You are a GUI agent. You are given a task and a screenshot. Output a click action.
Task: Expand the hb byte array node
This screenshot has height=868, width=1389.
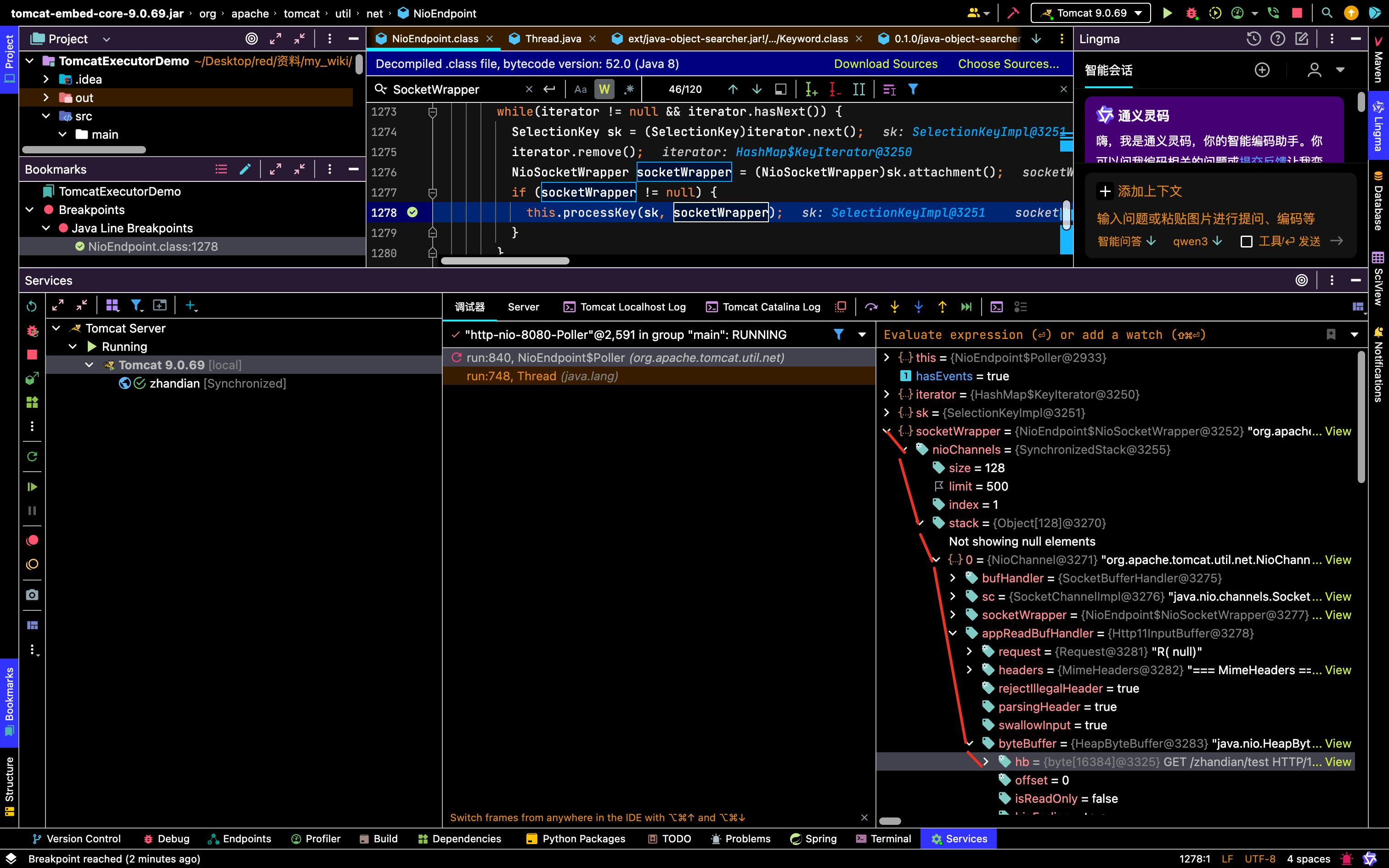click(986, 762)
